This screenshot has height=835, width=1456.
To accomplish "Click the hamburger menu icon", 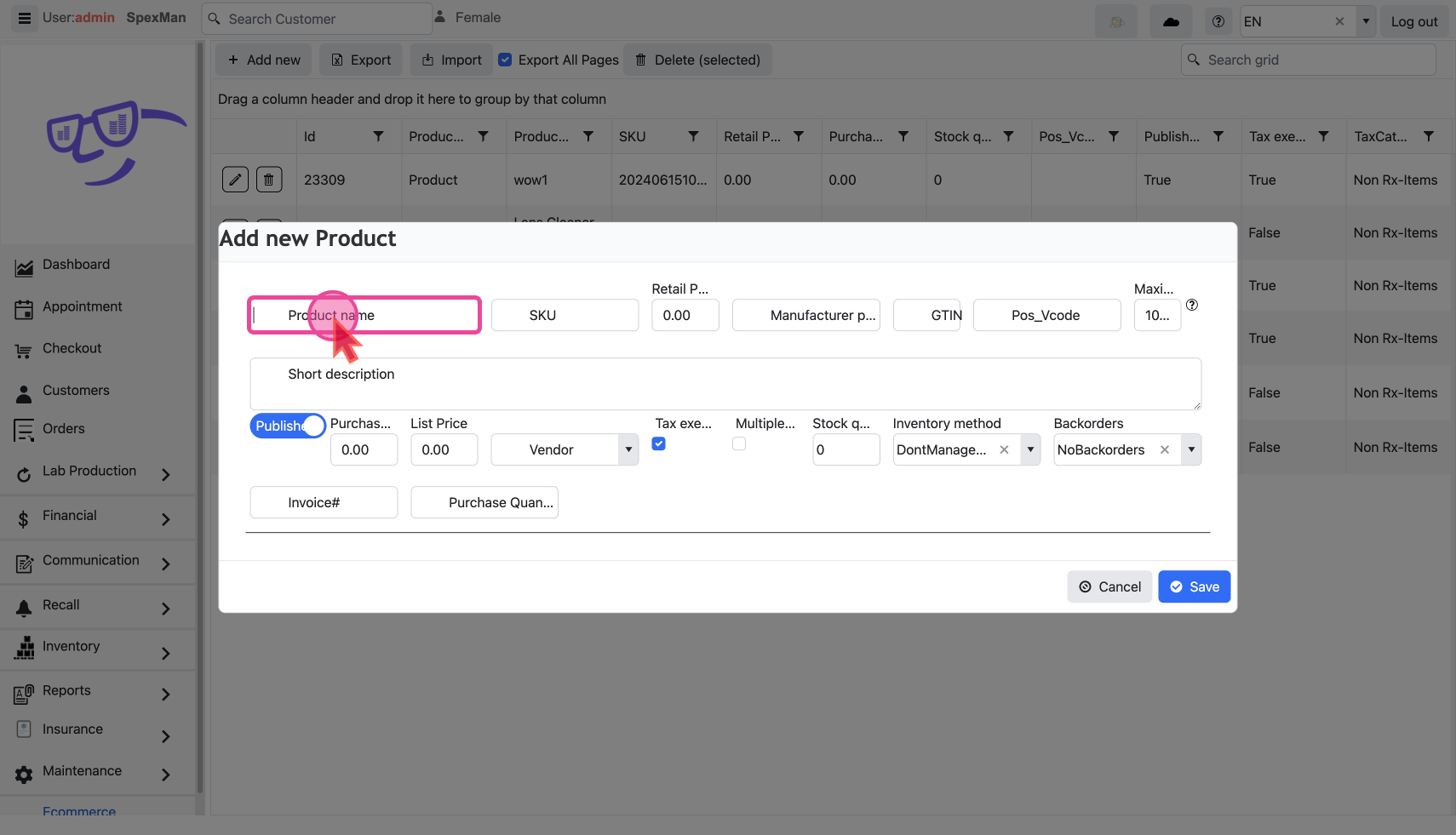I will point(25,18).
